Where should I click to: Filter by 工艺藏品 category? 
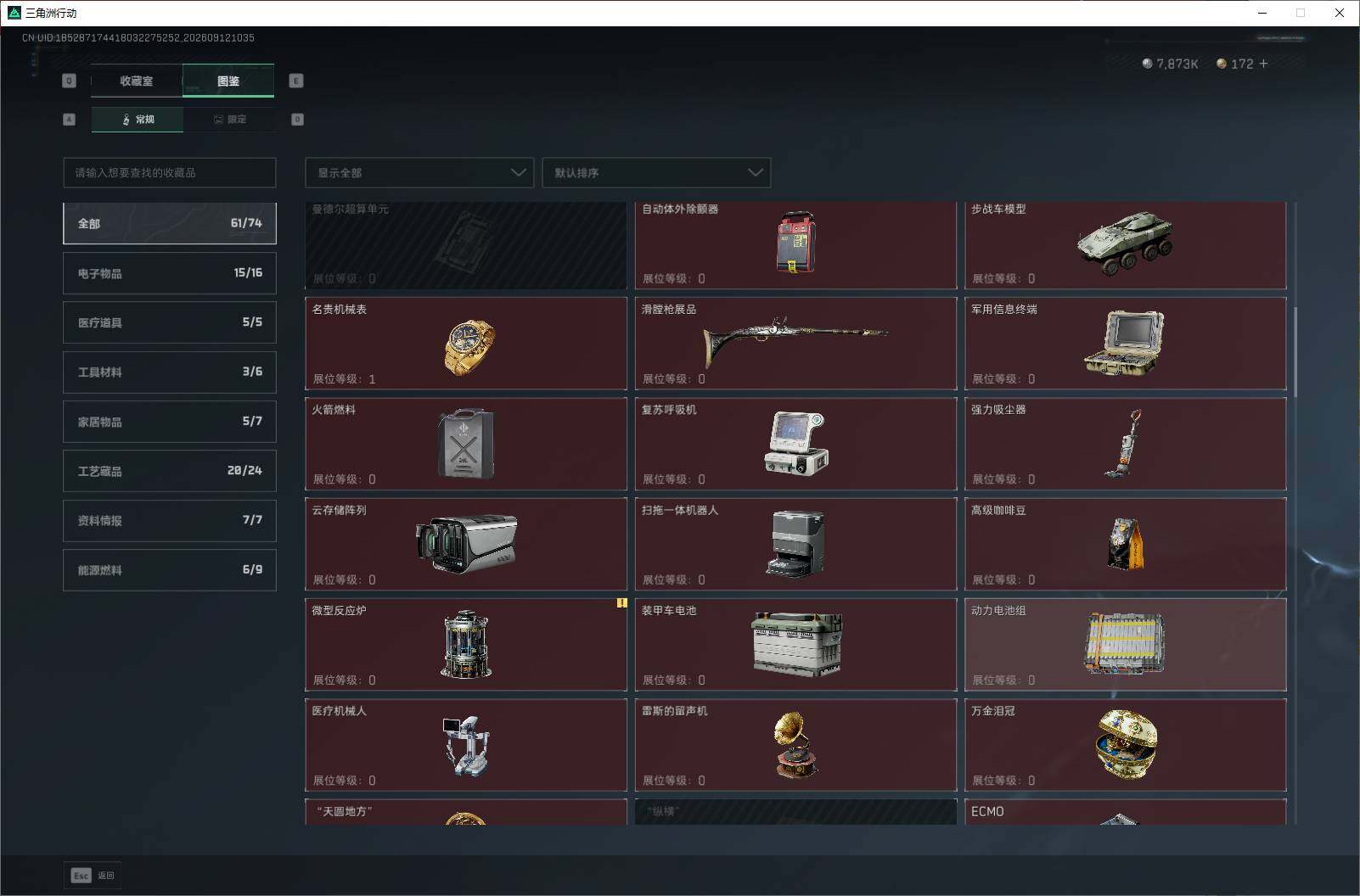[170, 471]
